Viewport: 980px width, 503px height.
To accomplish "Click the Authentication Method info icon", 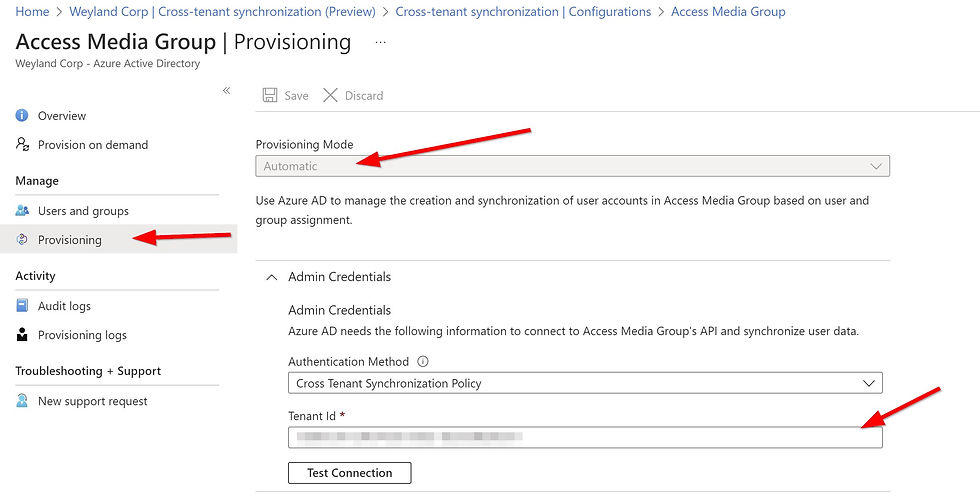I will (x=423, y=362).
